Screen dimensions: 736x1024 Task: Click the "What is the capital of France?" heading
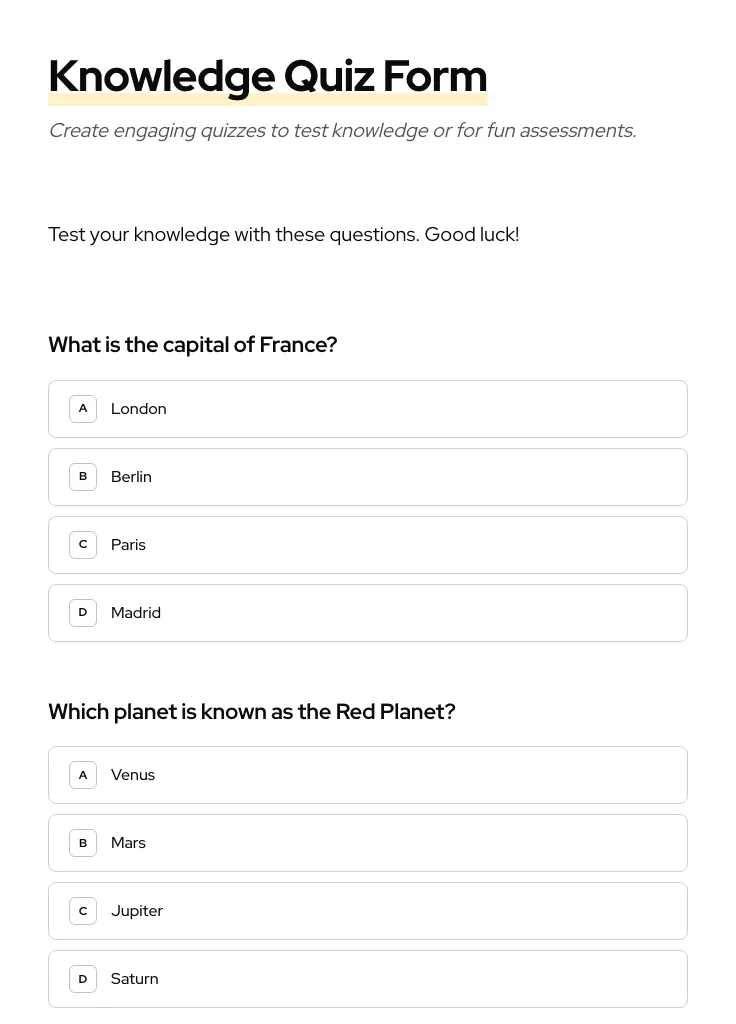click(193, 344)
